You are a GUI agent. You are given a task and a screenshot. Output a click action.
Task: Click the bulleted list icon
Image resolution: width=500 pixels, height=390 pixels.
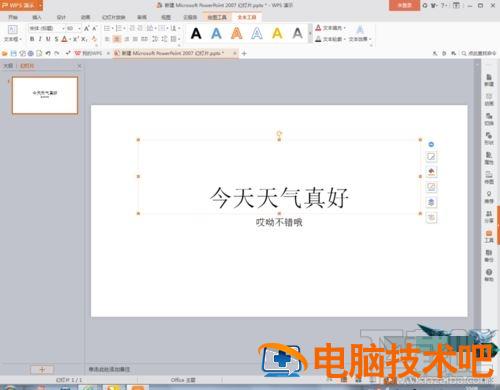pyautogui.click(x=107, y=28)
